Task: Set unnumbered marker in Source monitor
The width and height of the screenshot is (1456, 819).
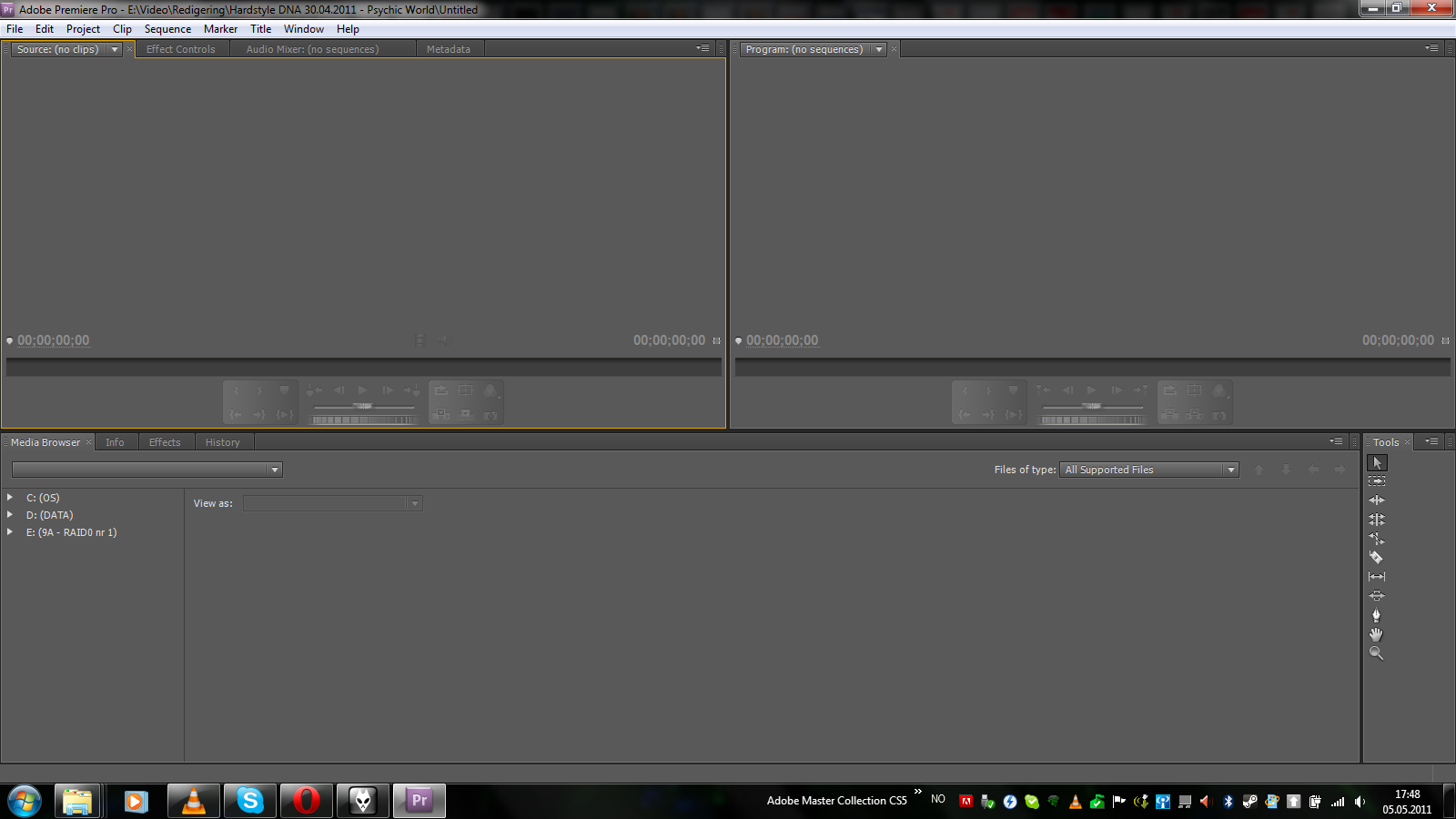Action: [x=284, y=390]
